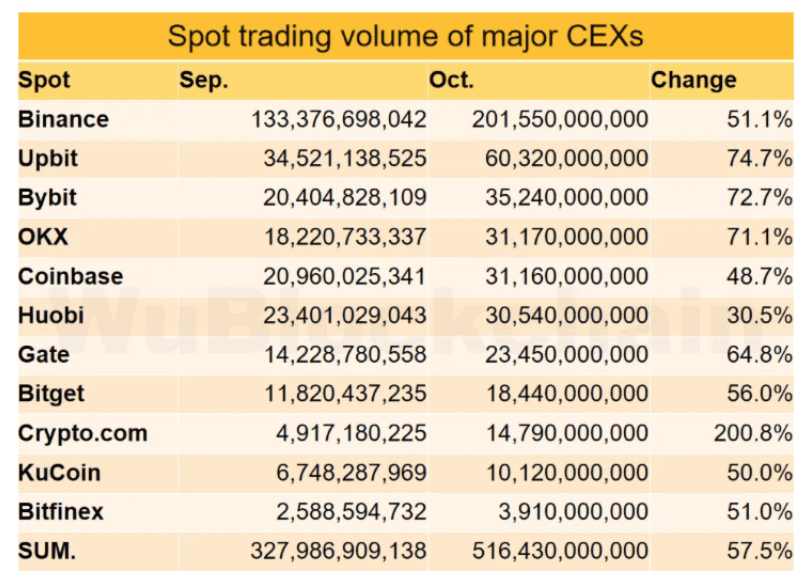Click Bybit's October value 35,240,000,000
Image resolution: width=810 pixels, height=586 pixels.
click(566, 197)
